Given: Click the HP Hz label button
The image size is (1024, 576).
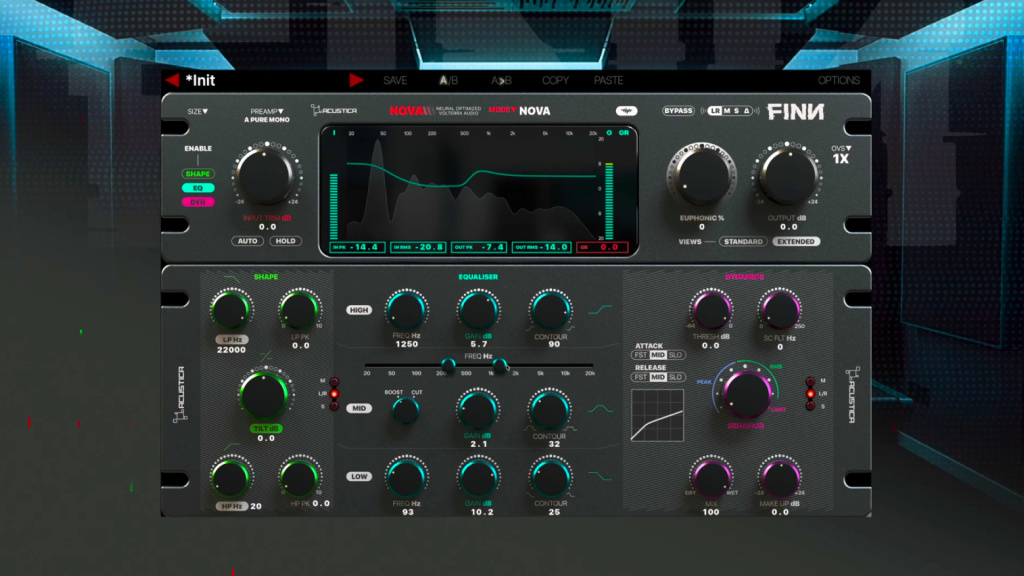Looking at the screenshot, I should (232, 506).
